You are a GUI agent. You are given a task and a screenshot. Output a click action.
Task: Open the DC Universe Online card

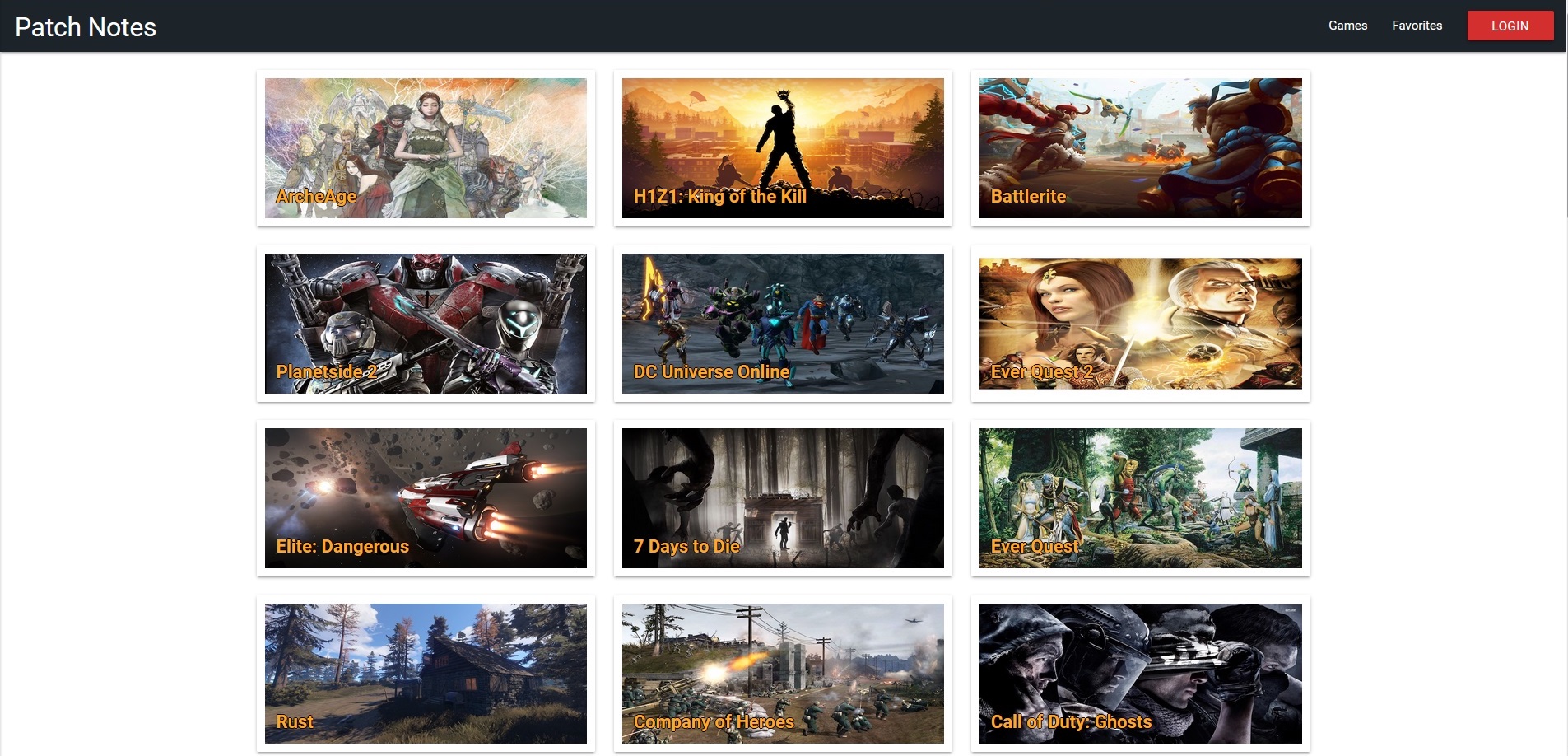(x=783, y=324)
